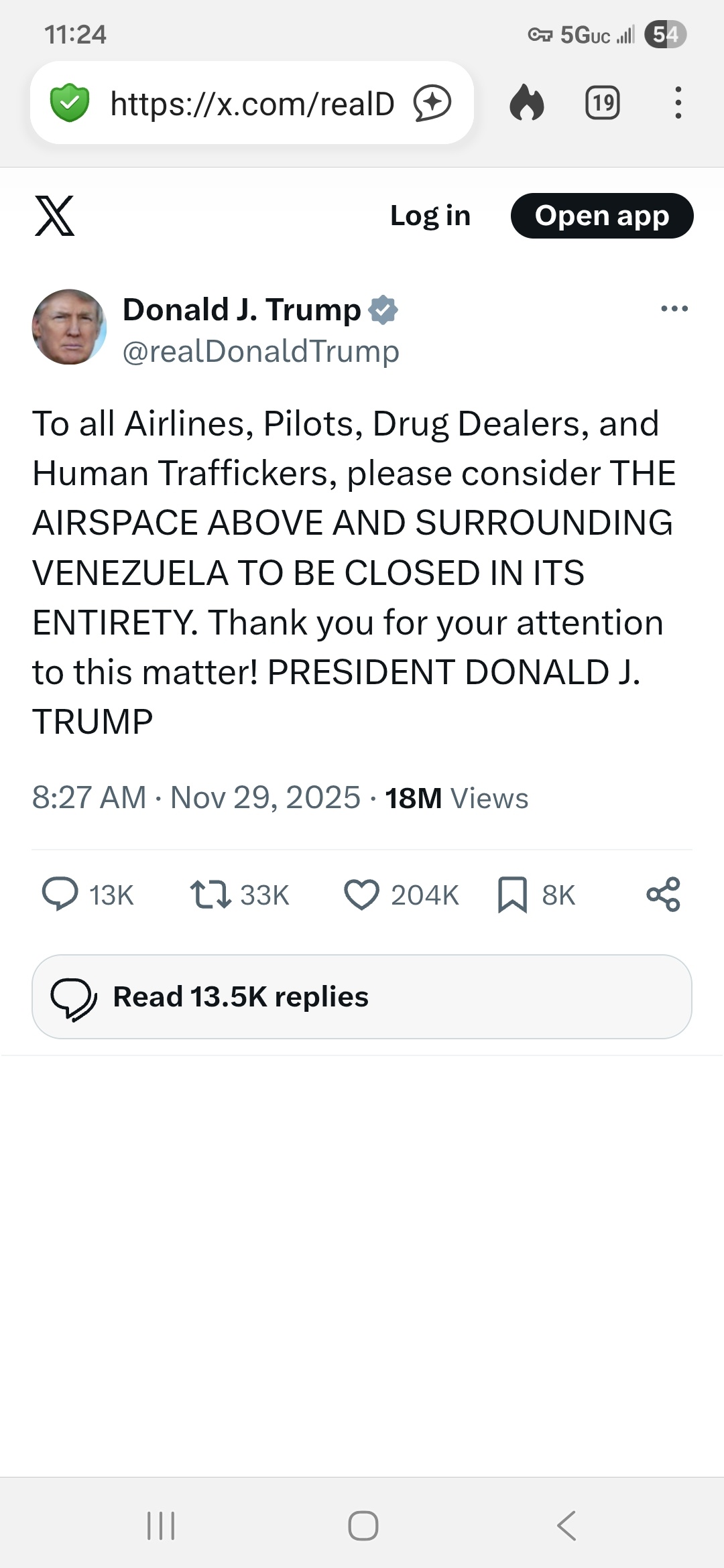This screenshot has width=724, height=1568.
Task: Open the post's more options menu
Action: coord(674,309)
